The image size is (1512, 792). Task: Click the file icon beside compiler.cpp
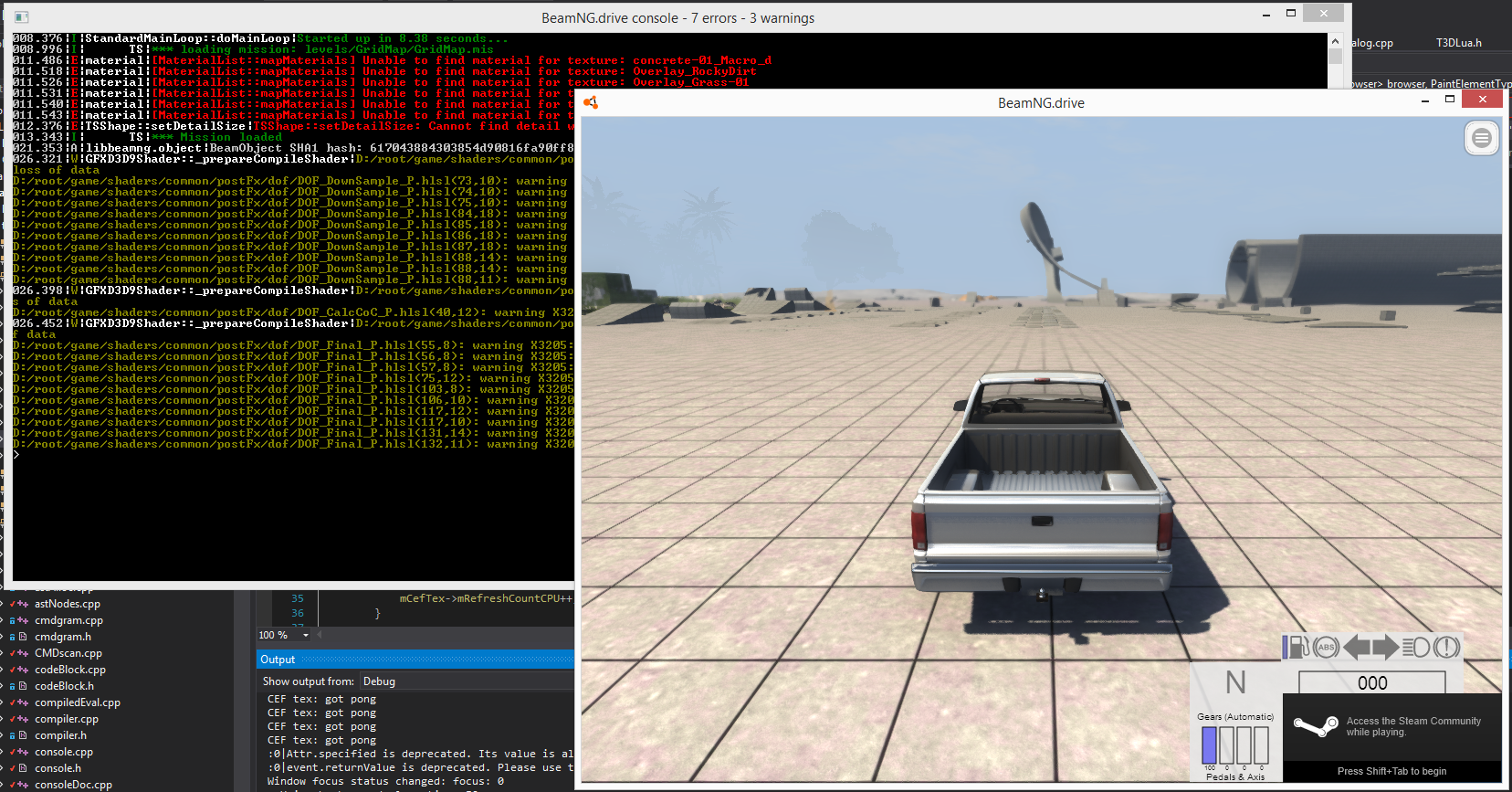pos(23,719)
